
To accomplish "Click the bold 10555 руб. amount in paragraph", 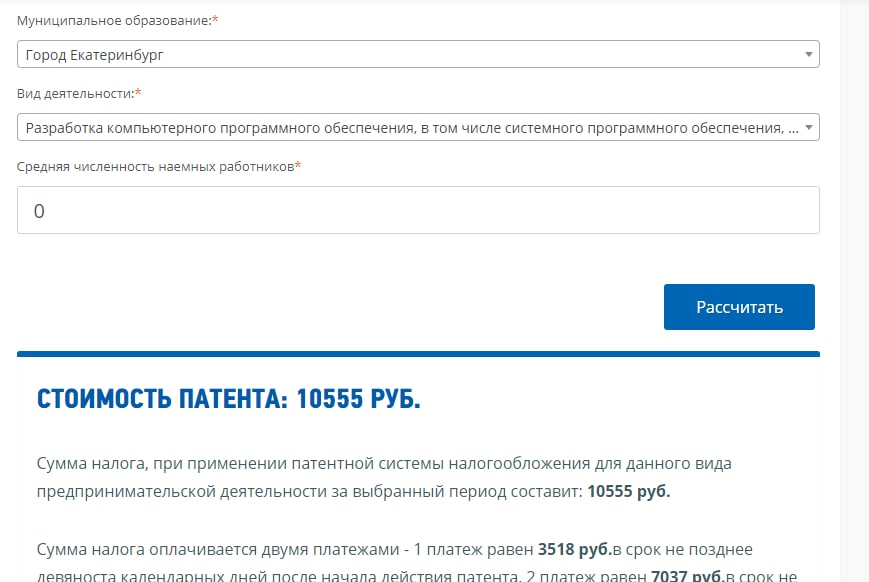I will coord(628,492).
